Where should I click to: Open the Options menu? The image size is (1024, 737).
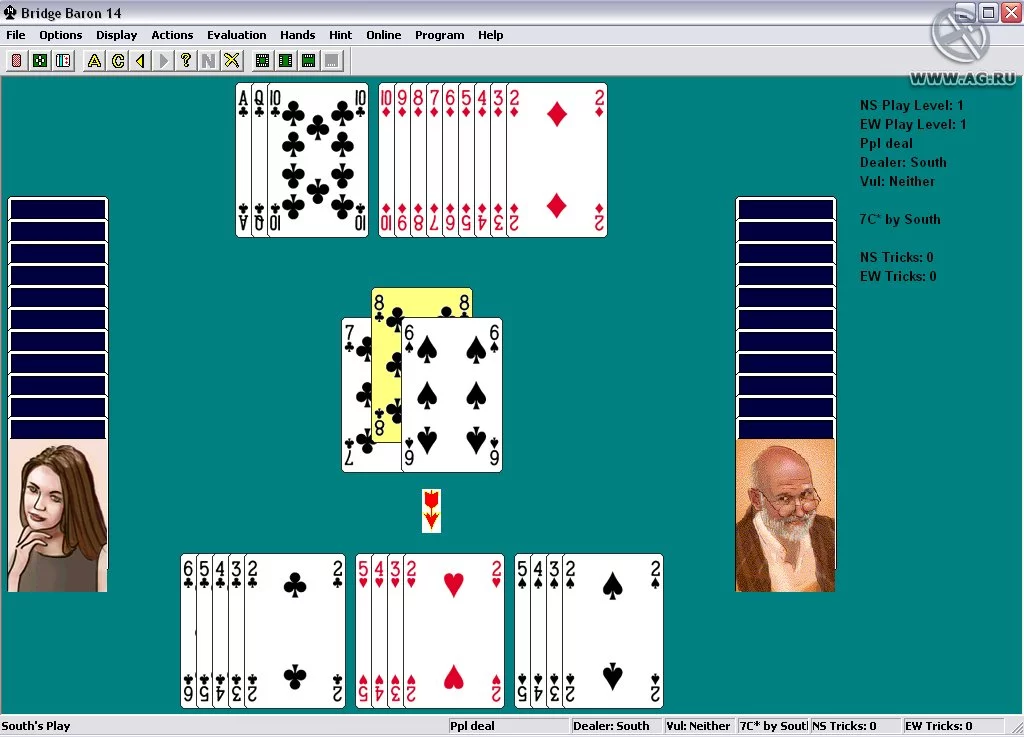(x=61, y=35)
